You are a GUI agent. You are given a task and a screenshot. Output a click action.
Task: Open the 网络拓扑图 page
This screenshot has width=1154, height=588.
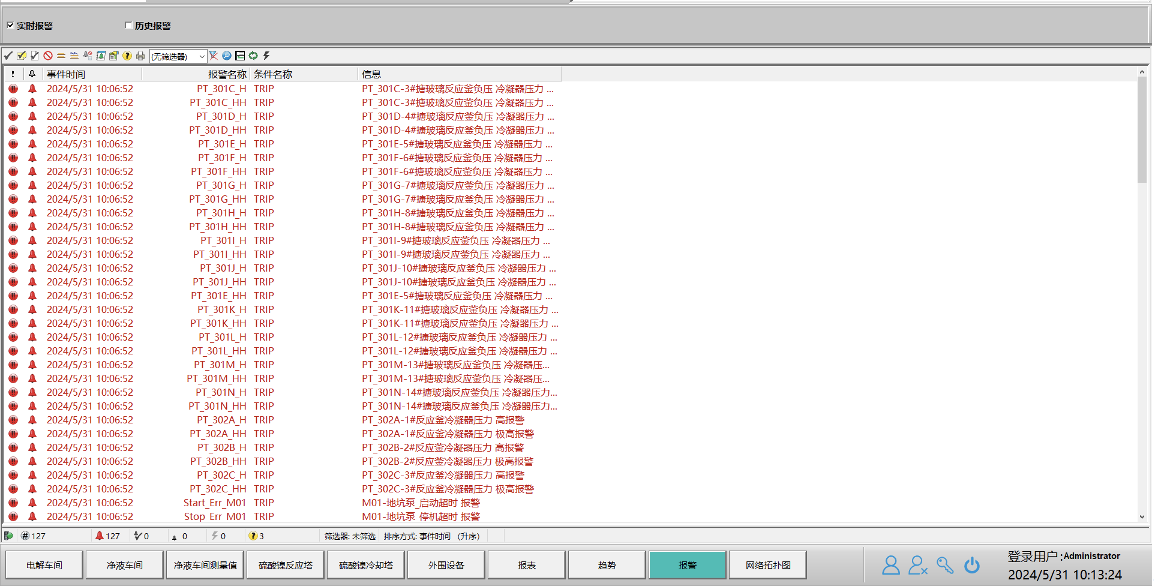768,565
